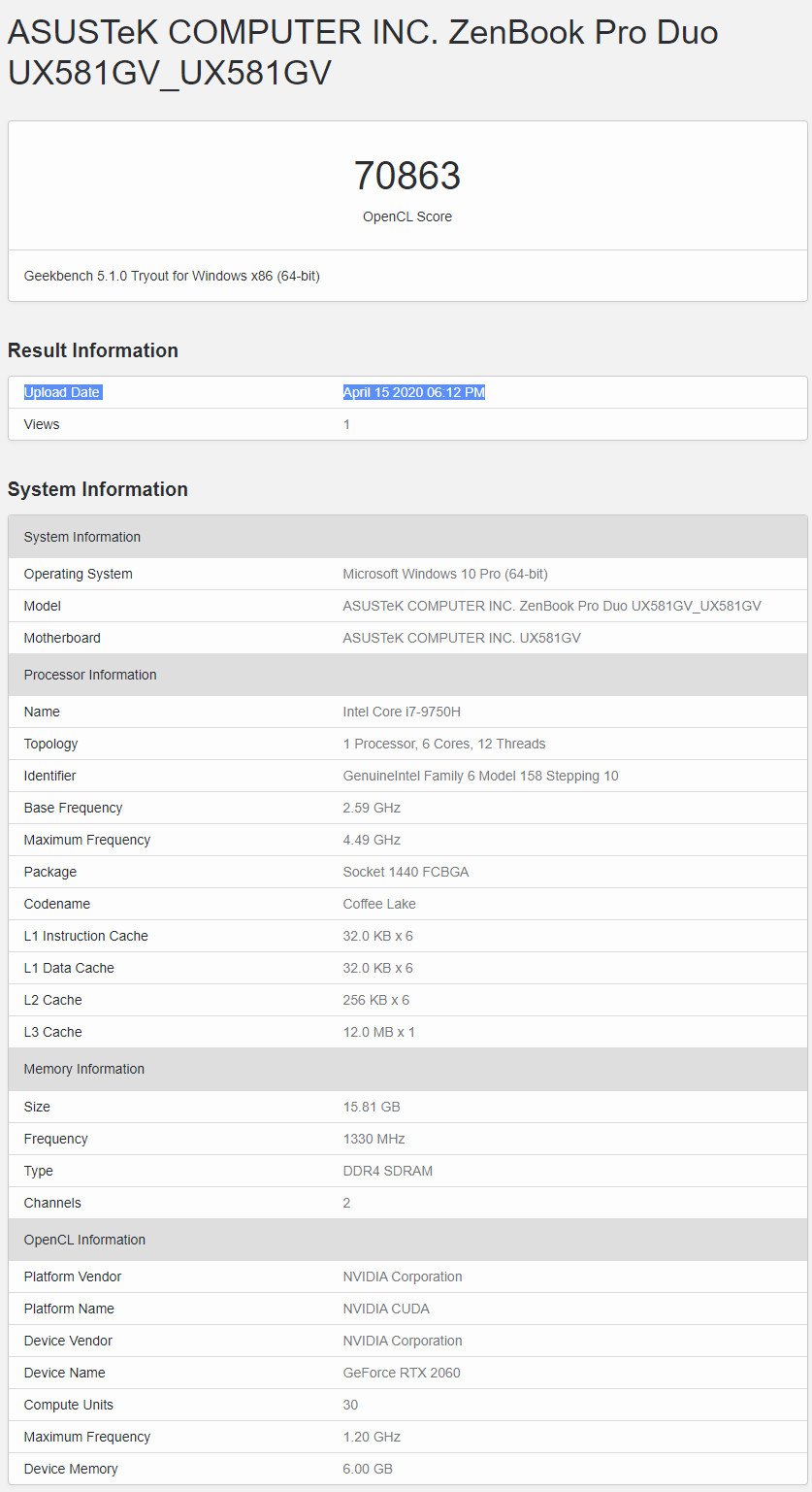Click the 'Platform Vendor' label
This screenshot has width=812, height=1492.
pyautogui.click(x=73, y=1276)
